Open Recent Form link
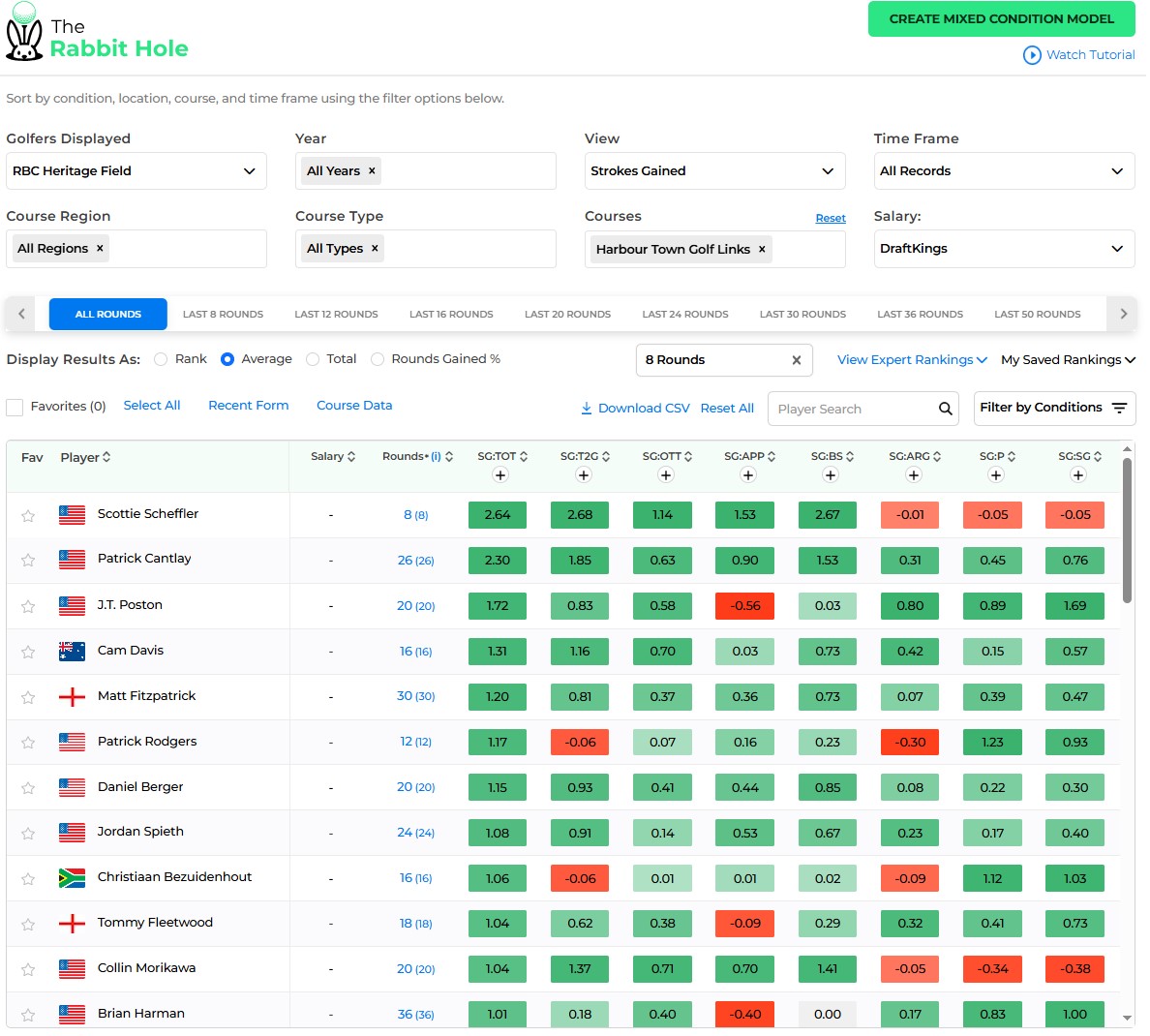 click(x=249, y=407)
